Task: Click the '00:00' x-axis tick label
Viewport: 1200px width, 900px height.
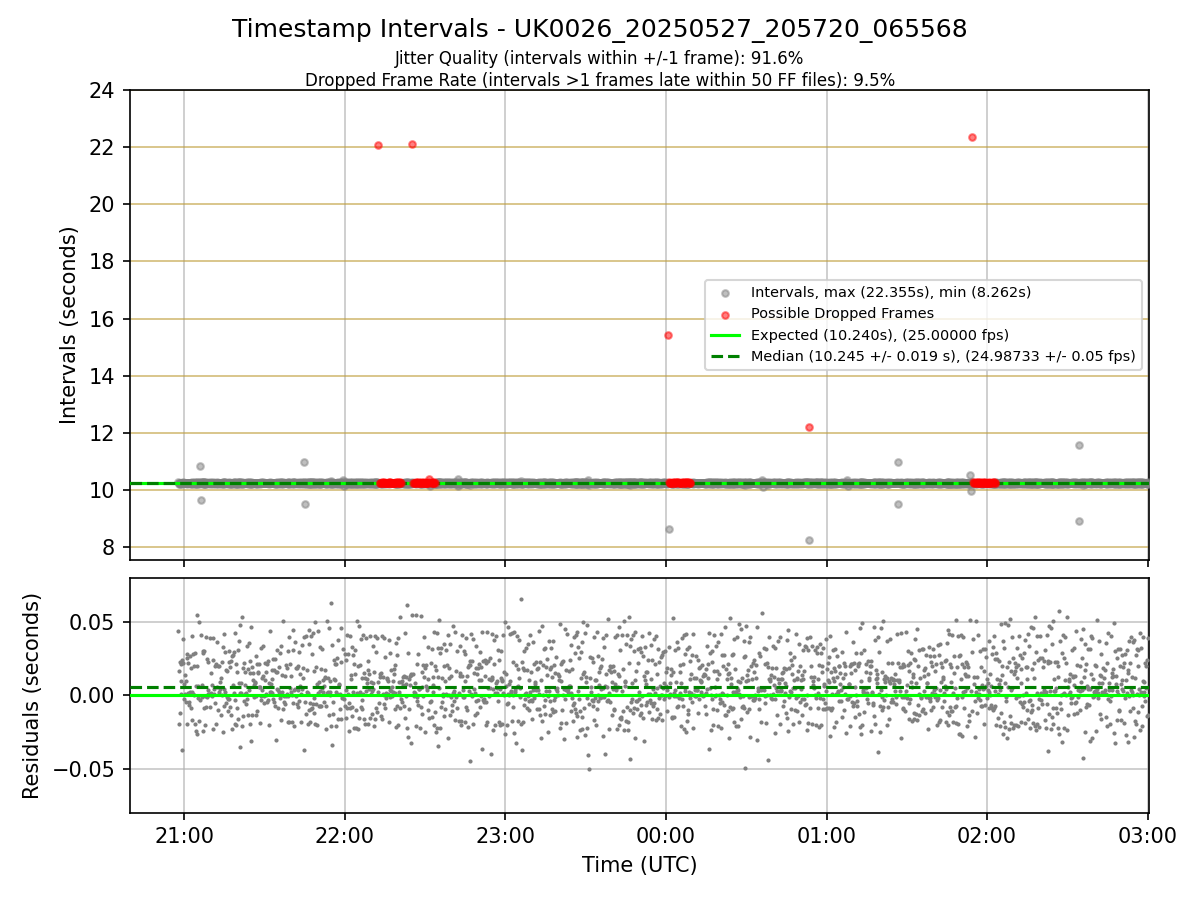Action: pos(666,834)
